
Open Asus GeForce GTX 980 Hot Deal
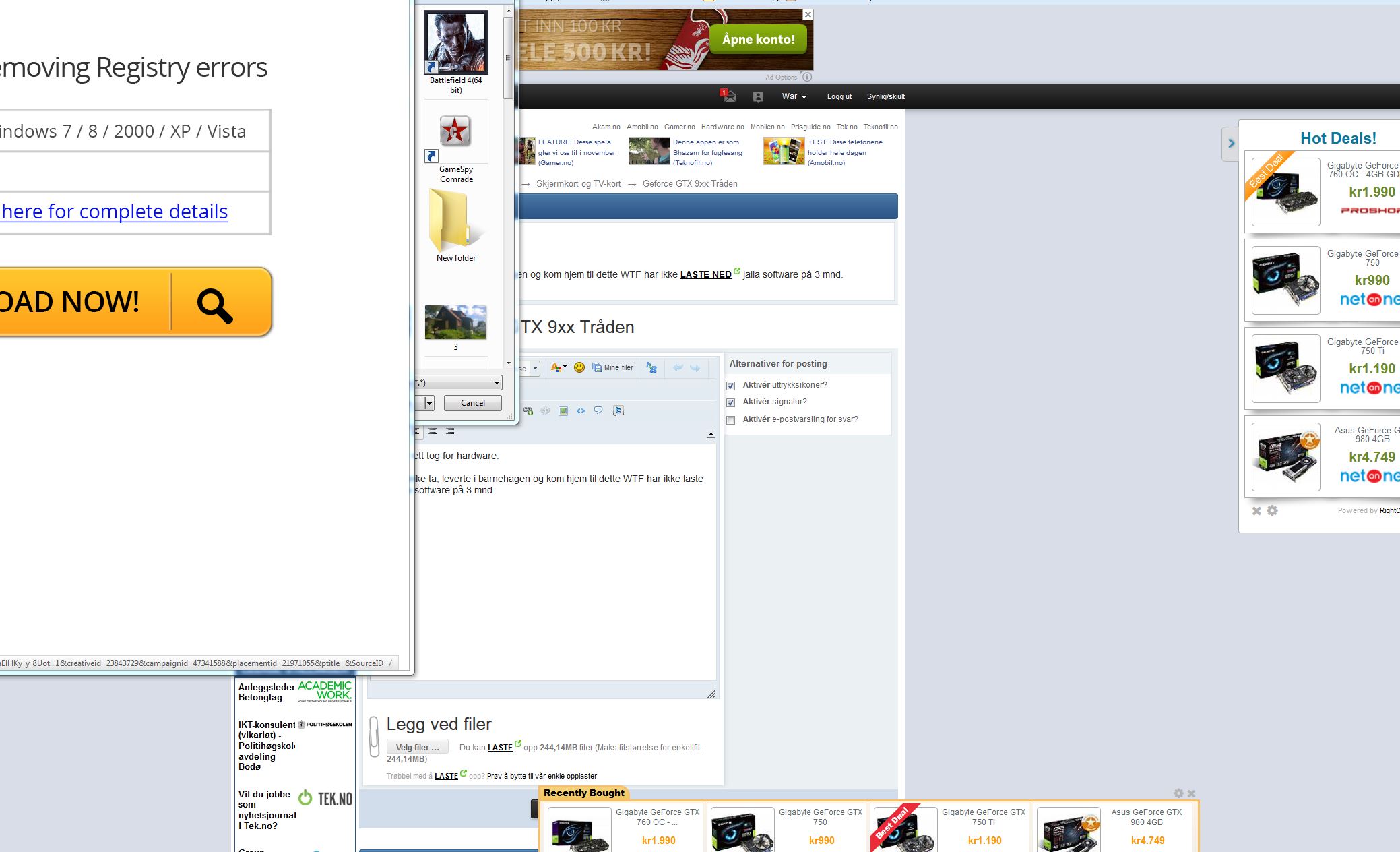(x=1322, y=456)
